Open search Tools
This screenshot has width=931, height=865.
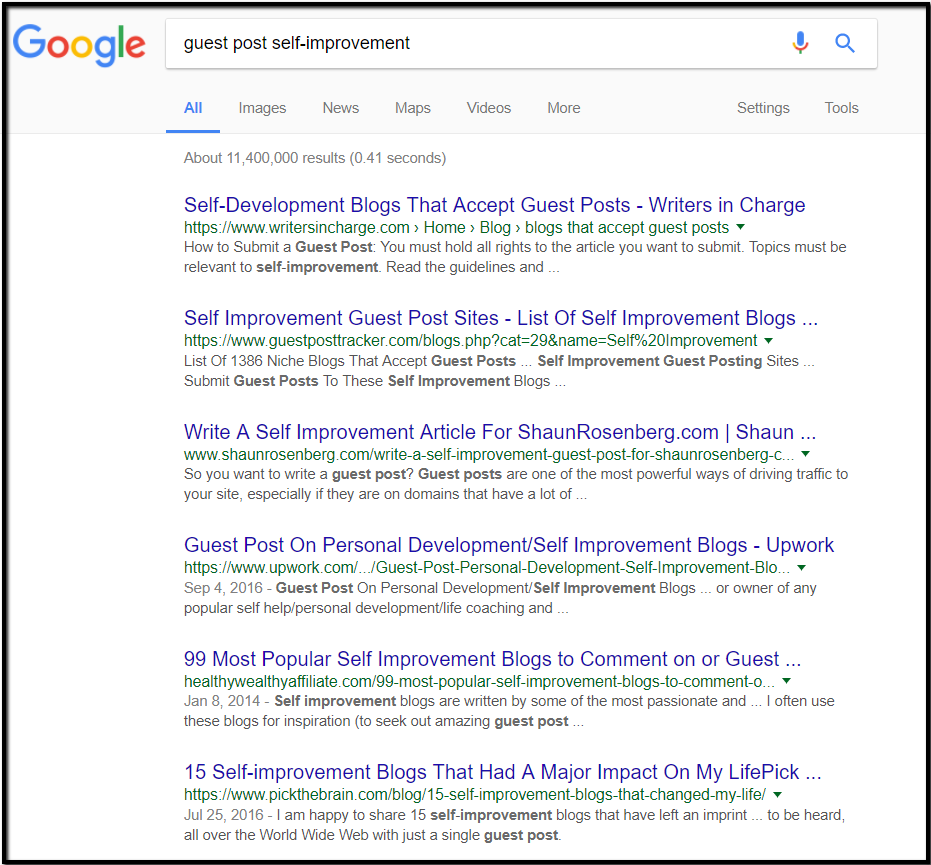coord(841,108)
